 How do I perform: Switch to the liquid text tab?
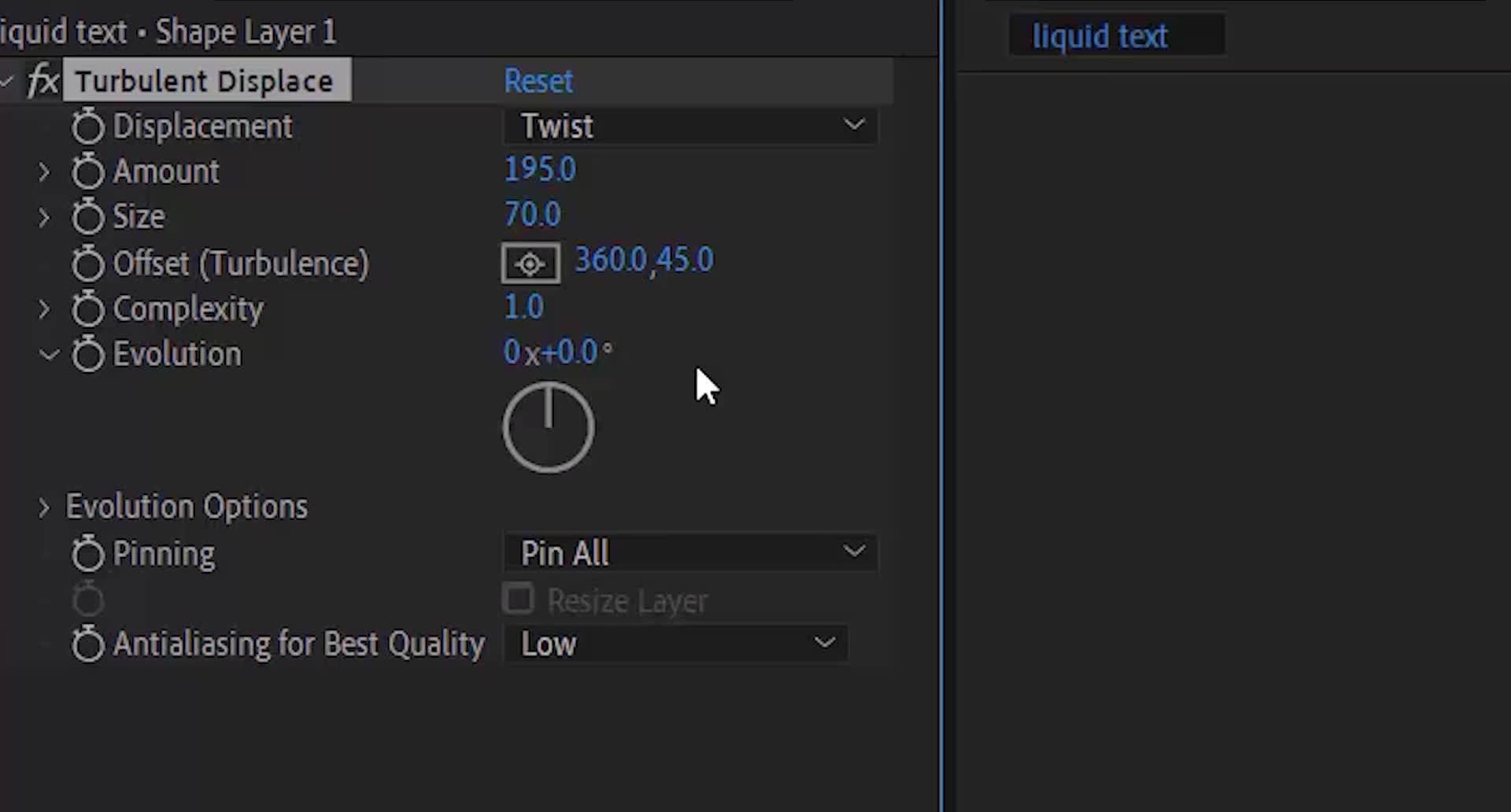(1099, 36)
